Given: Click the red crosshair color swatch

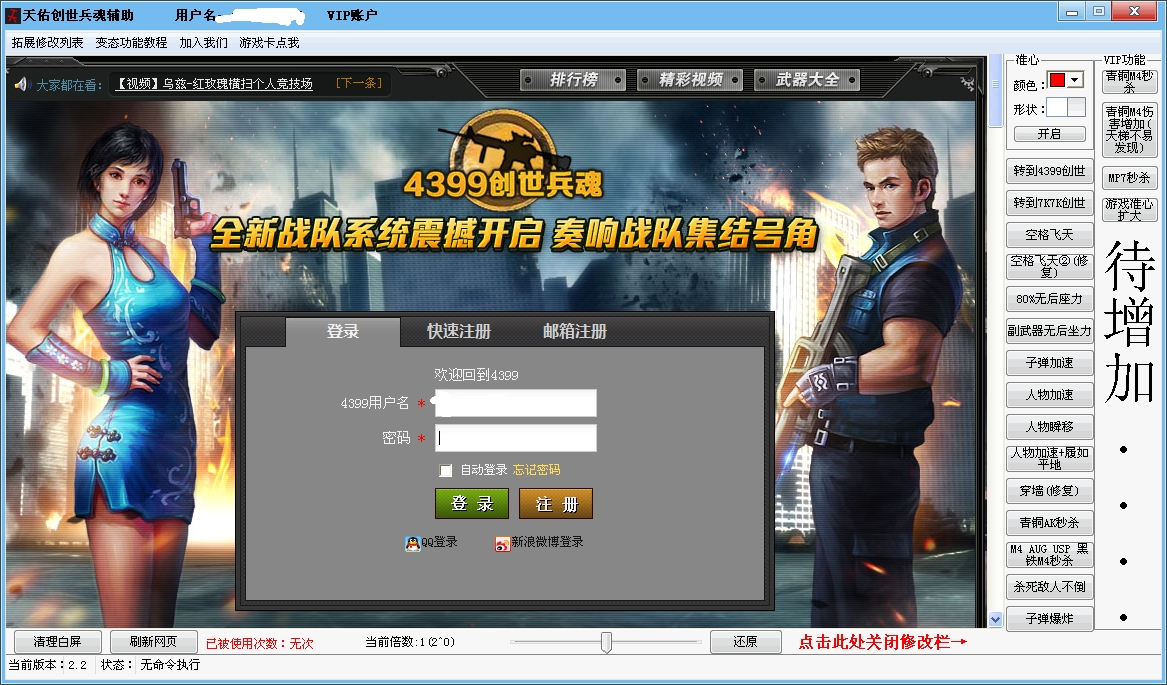Looking at the screenshot, I should [x=1057, y=80].
